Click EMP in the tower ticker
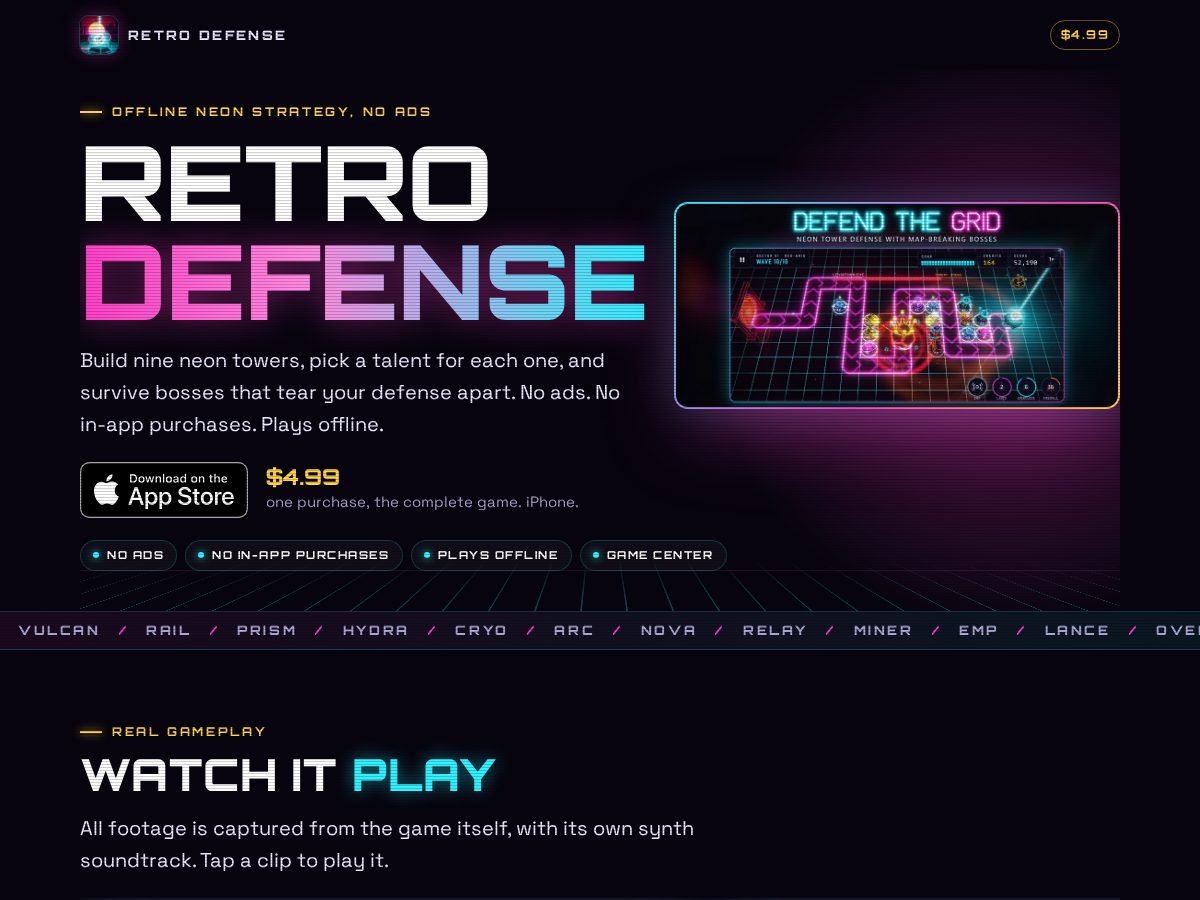The image size is (1200, 900). tap(978, 630)
